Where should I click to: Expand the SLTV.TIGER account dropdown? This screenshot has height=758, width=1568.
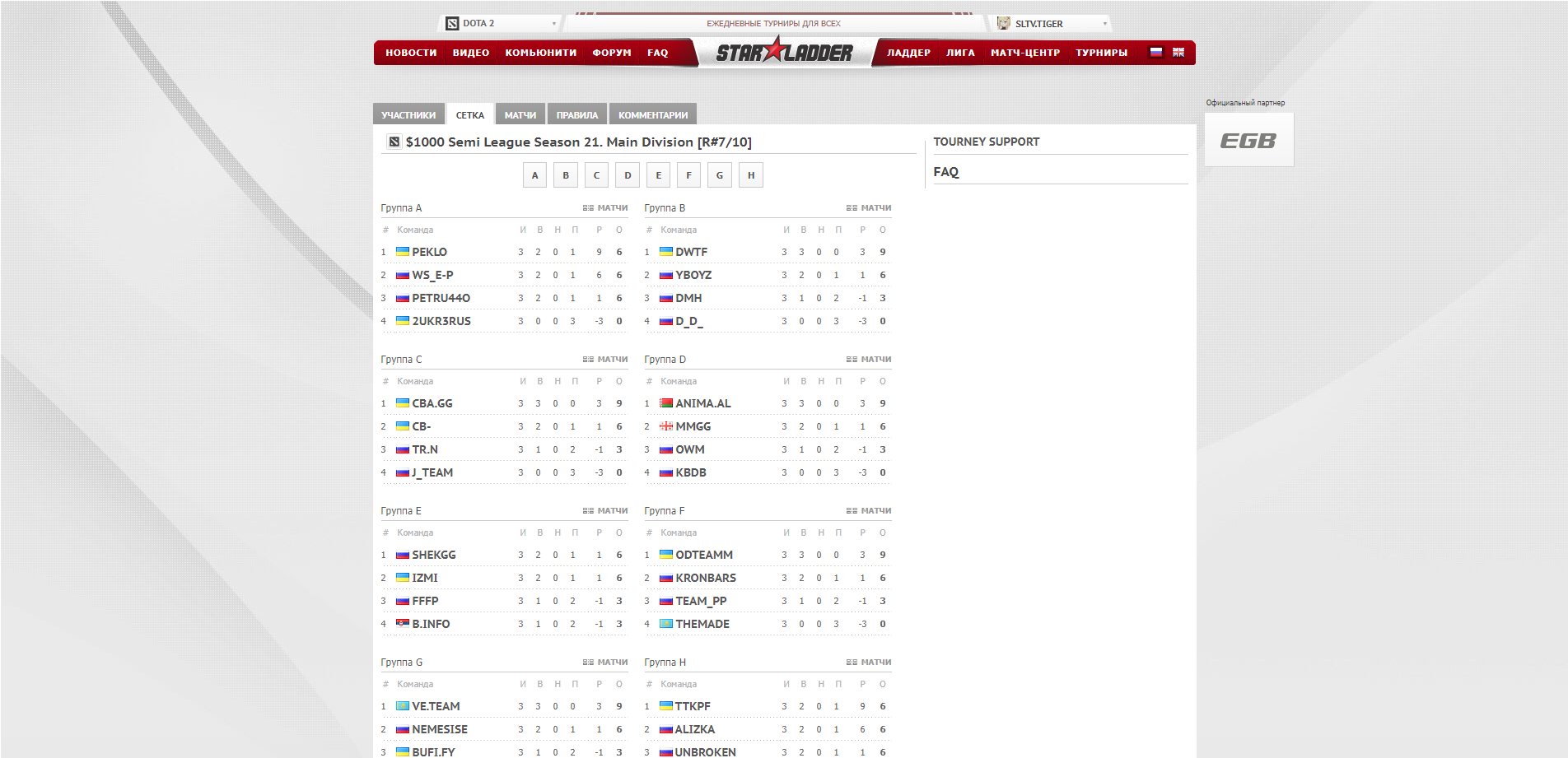1104,24
